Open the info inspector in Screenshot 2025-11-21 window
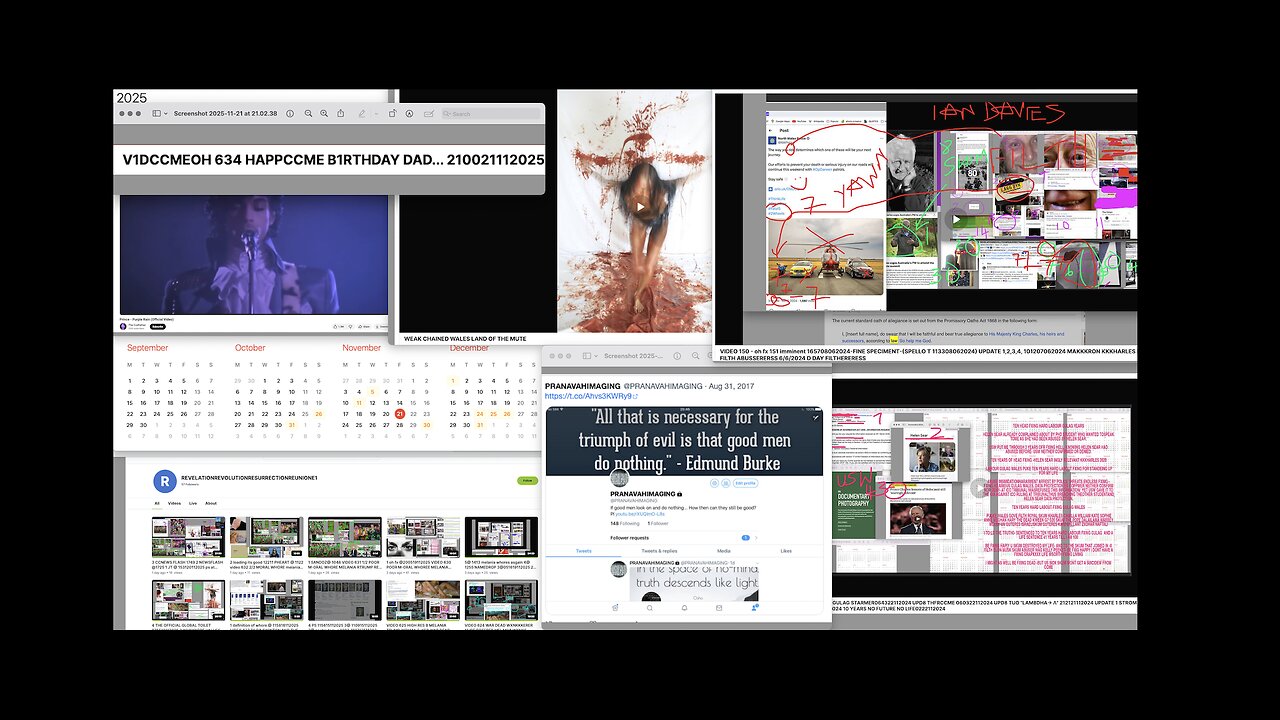This screenshot has width=1280, height=720. [290, 114]
